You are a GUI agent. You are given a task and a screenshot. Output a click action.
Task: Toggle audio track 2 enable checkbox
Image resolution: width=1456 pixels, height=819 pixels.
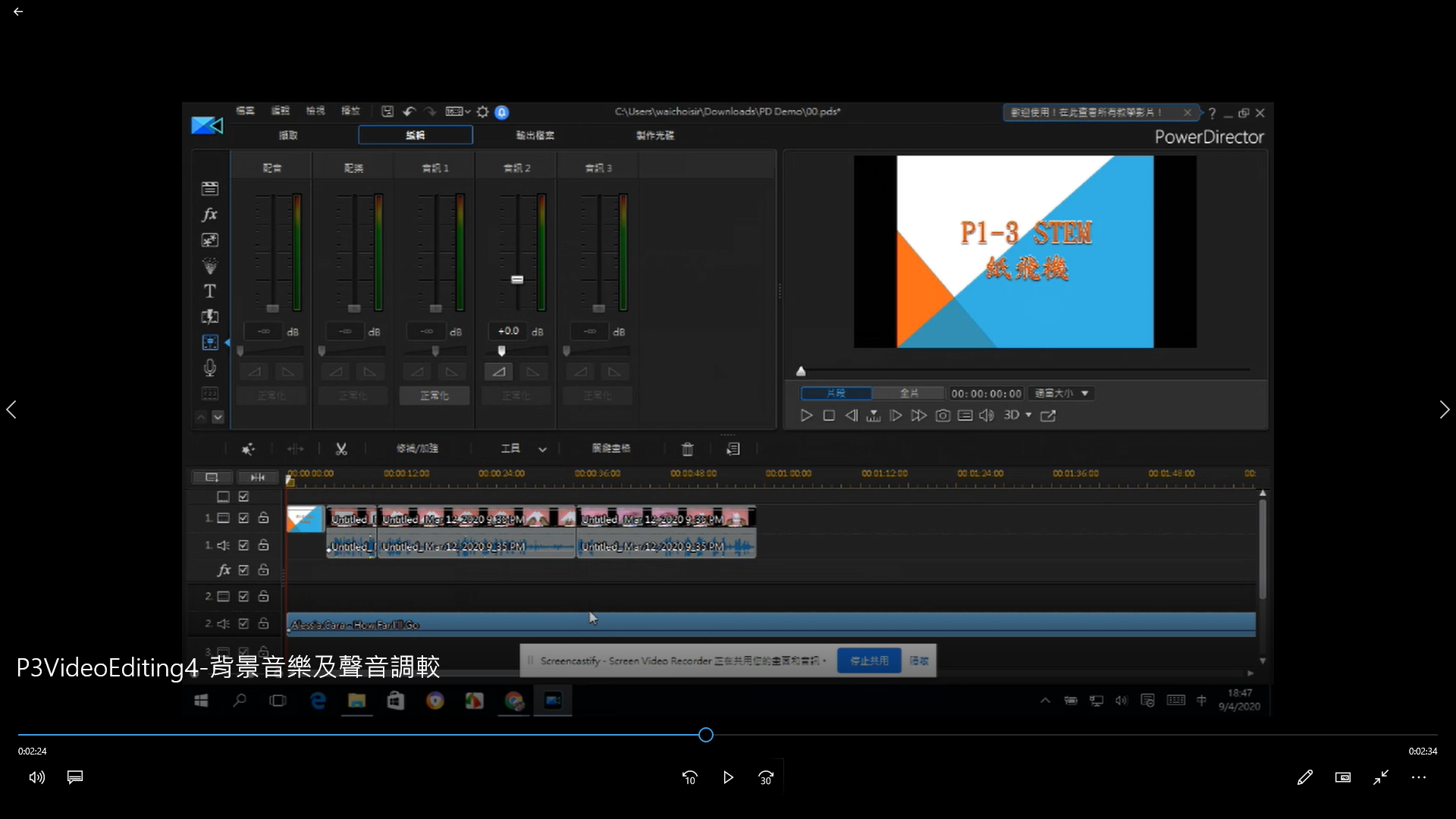click(x=243, y=624)
